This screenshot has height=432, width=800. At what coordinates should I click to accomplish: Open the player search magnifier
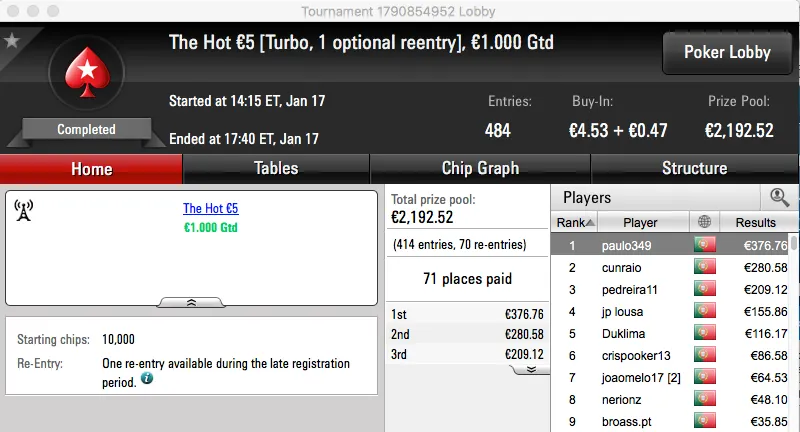point(779,198)
